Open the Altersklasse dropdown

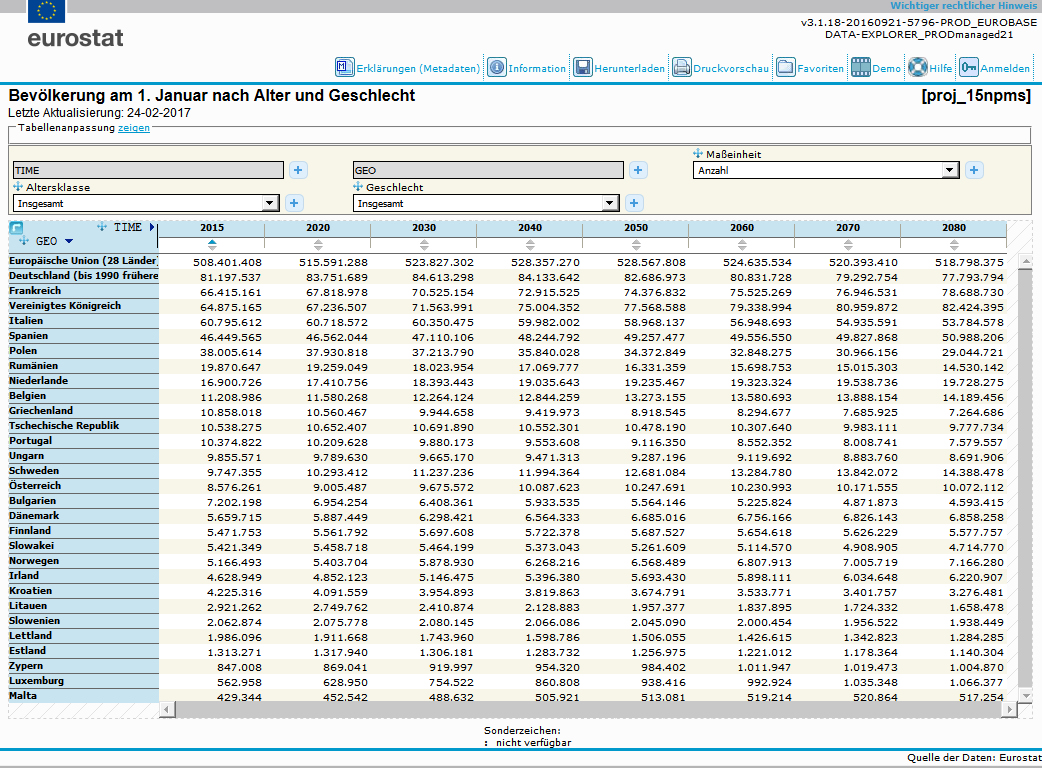[268, 203]
